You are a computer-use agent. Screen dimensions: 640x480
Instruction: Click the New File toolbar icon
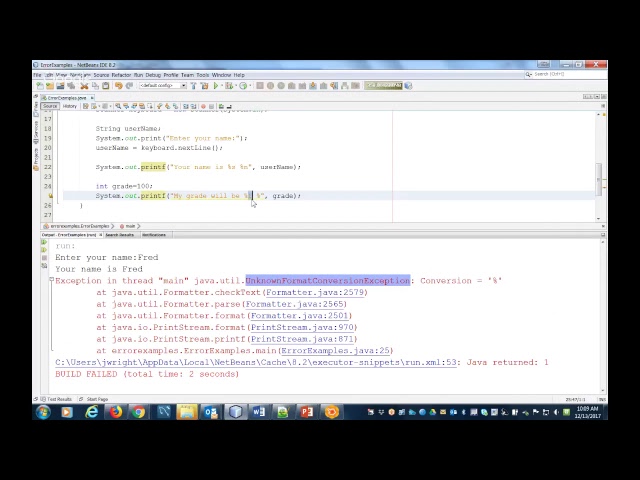[40, 86]
